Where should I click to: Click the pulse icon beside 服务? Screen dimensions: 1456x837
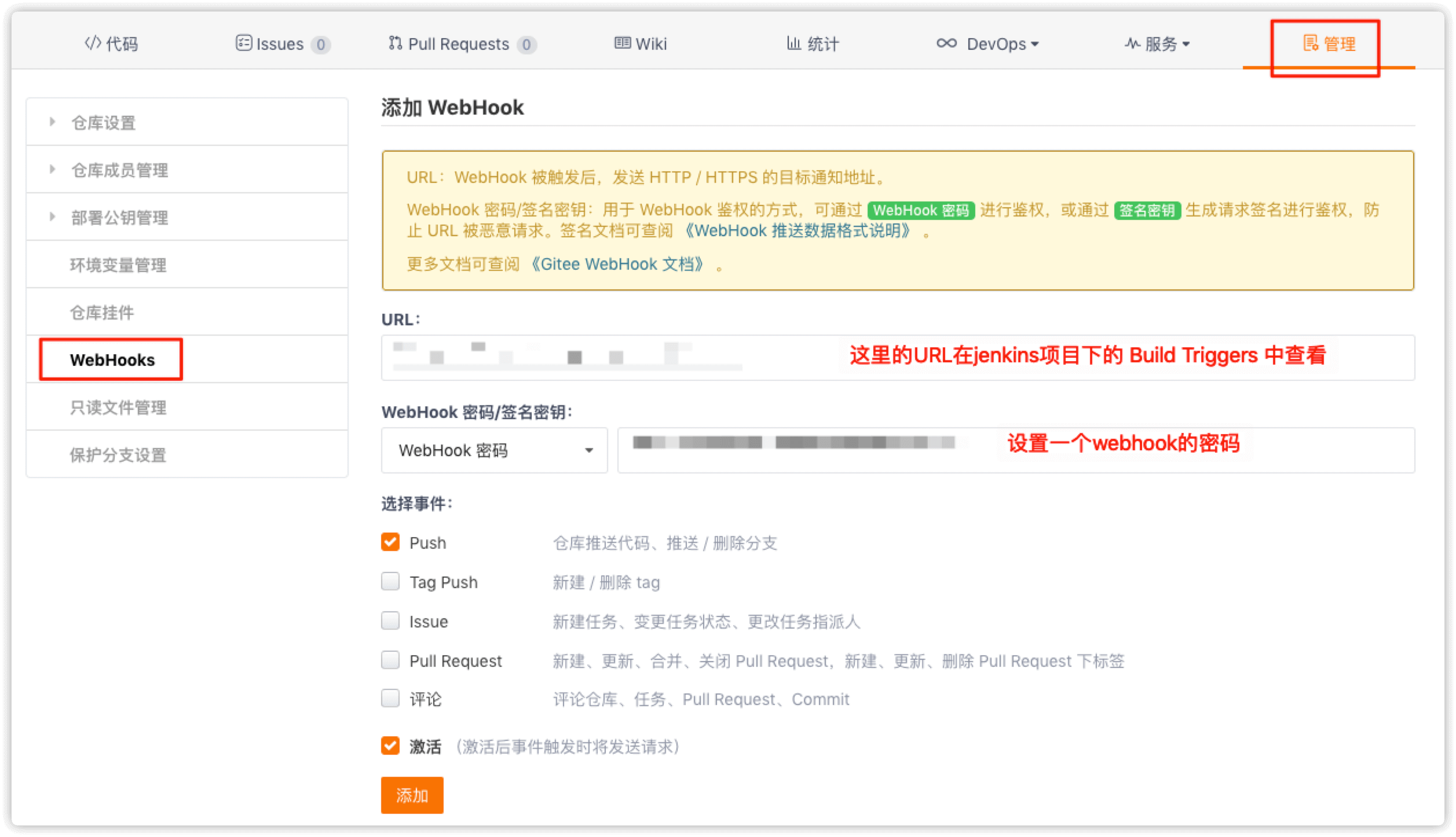click(x=1132, y=43)
